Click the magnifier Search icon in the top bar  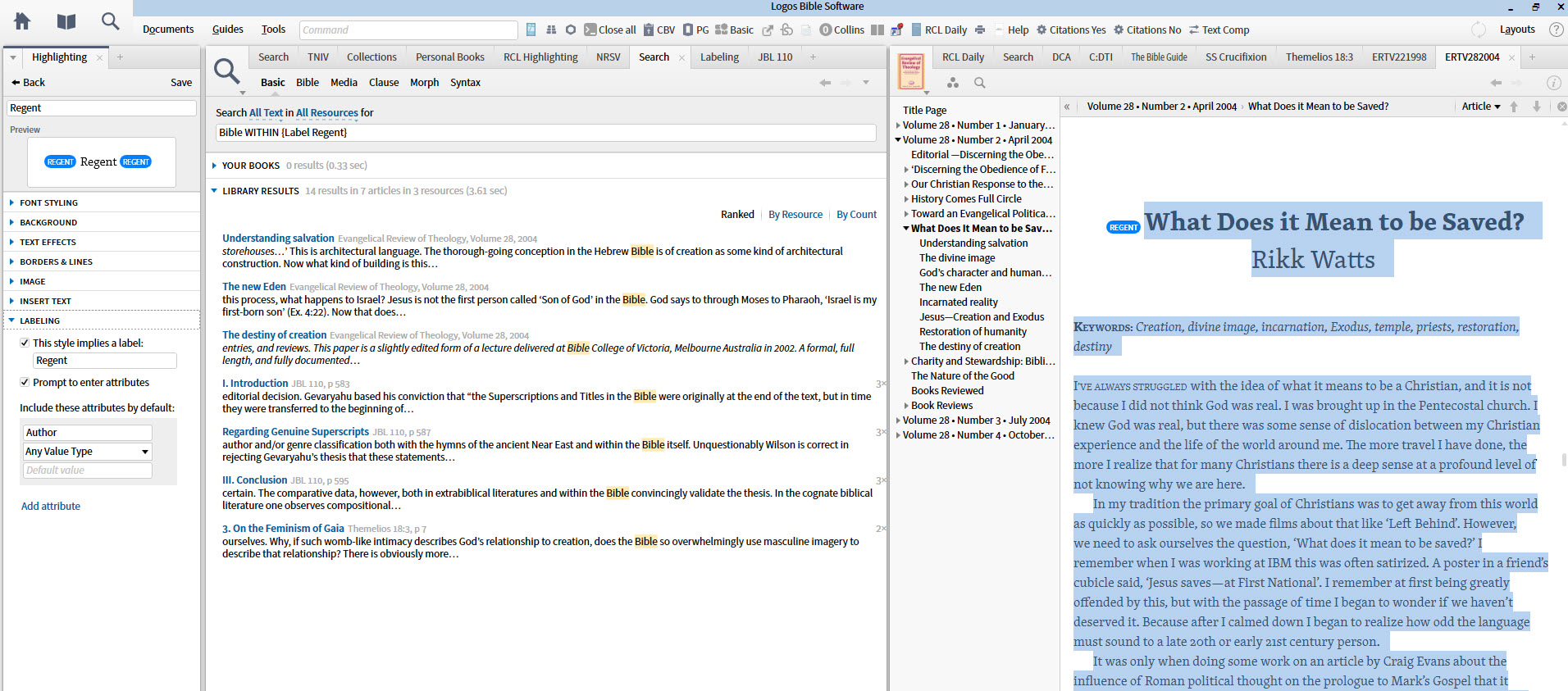[110, 21]
